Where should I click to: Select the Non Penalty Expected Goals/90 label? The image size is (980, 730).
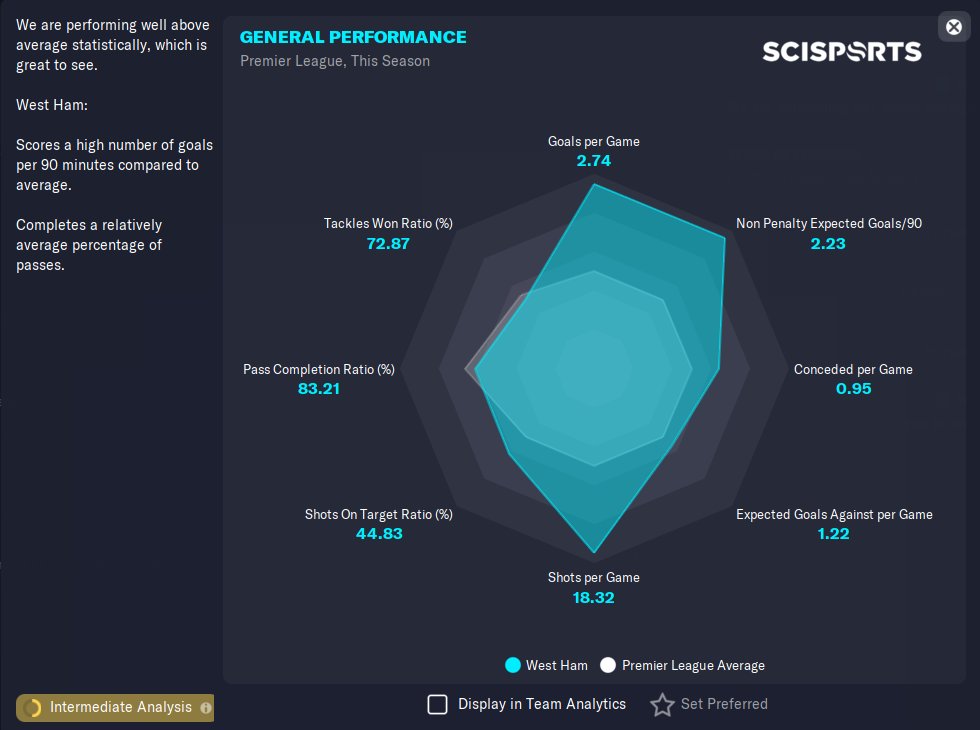tap(828, 223)
